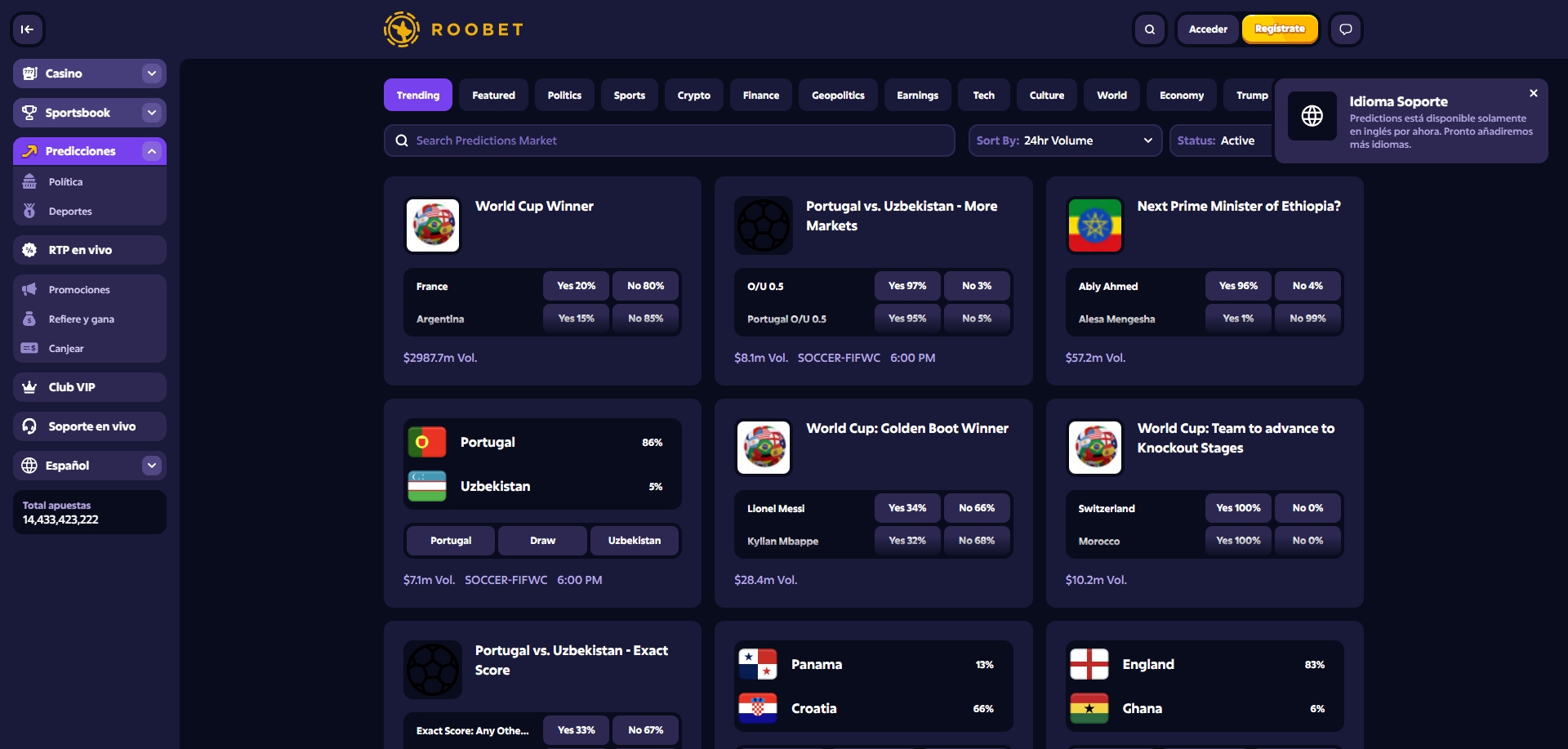Choose Draw in Portugal vs Uzbekistan

[x=542, y=541]
